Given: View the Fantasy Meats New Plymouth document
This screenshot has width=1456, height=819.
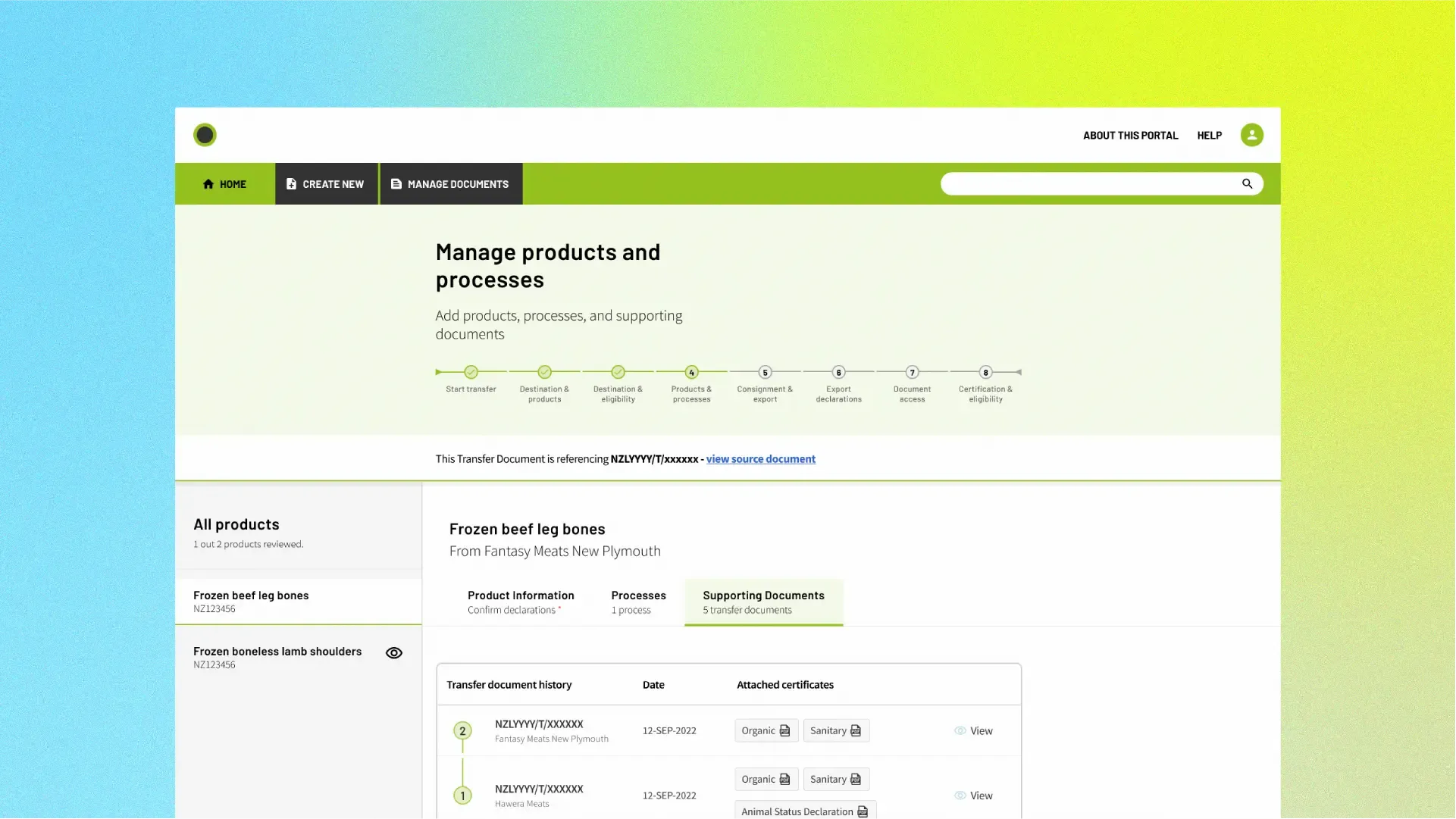Looking at the screenshot, I should coord(973,731).
